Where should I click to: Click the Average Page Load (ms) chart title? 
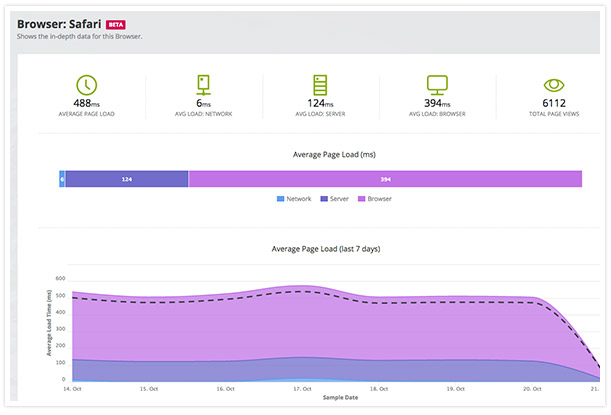(x=334, y=155)
